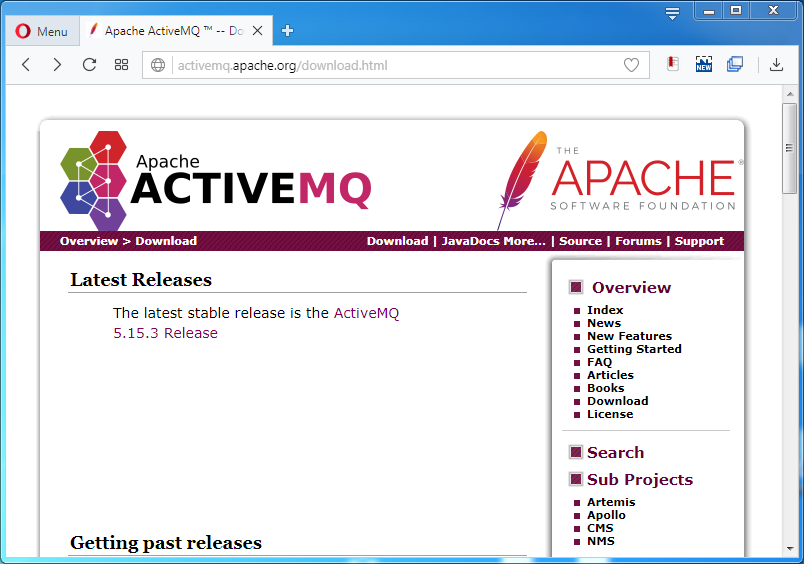Image resolution: width=804 pixels, height=564 pixels.
Task: Open Support in the navigation bar
Action: tap(699, 241)
